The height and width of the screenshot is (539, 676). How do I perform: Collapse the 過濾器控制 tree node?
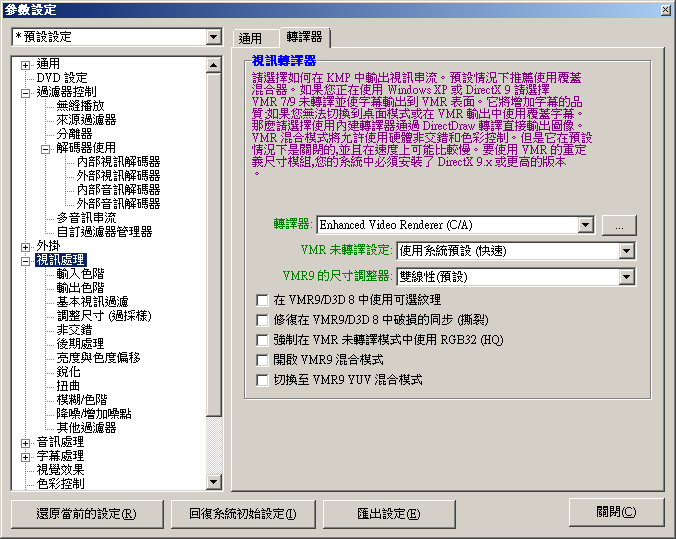25,93
